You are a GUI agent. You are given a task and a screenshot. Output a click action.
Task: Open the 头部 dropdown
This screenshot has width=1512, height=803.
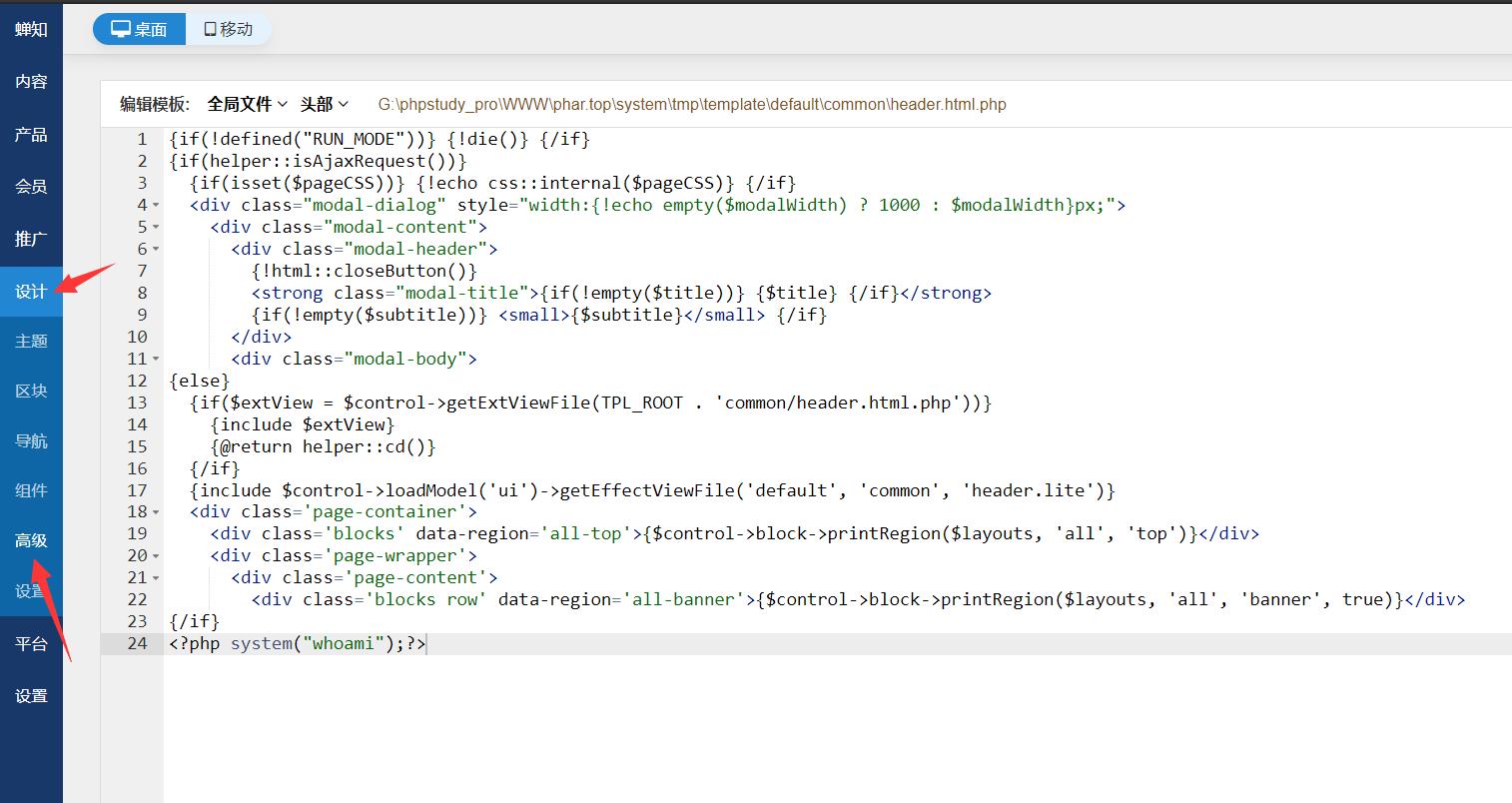(325, 104)
